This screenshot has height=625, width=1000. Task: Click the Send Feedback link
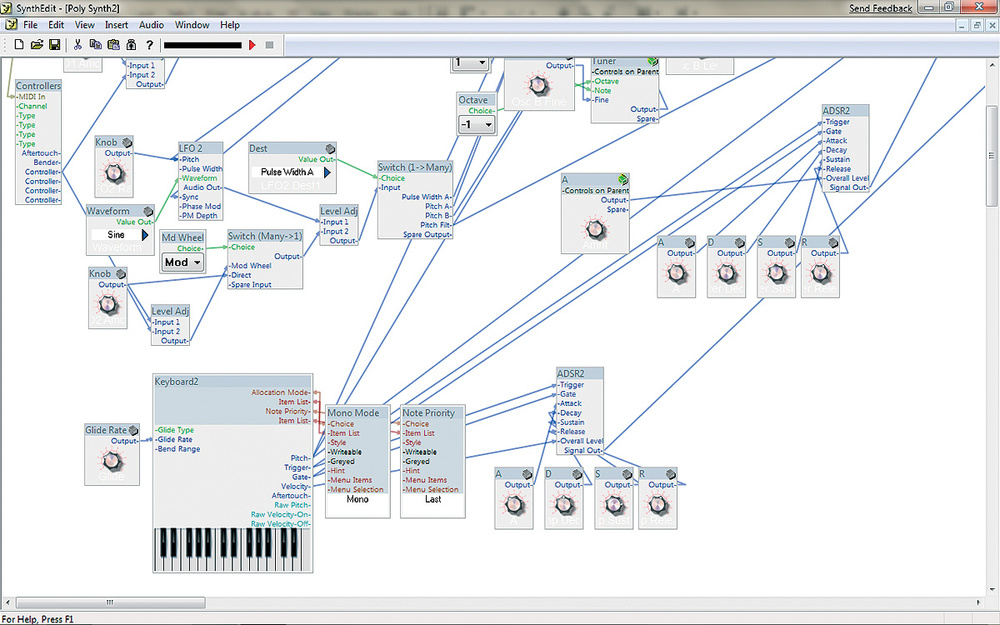click(880, 8)
